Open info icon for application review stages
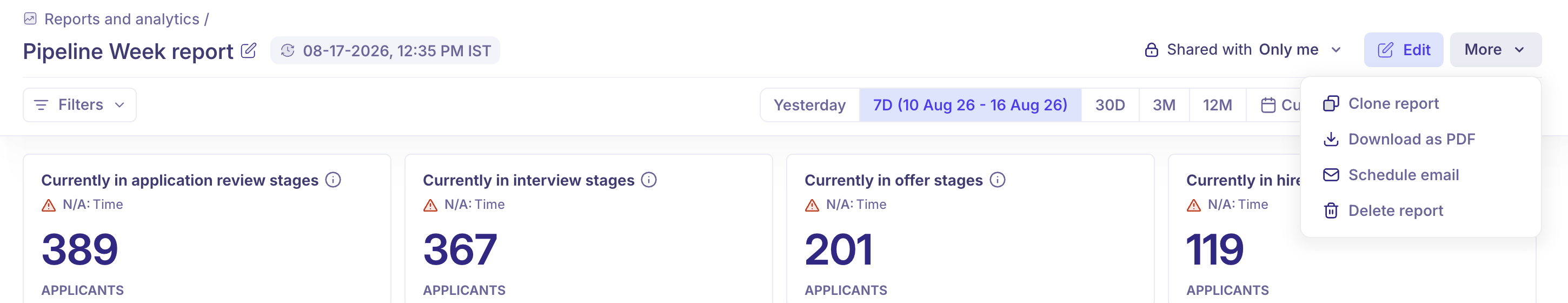 pos(333,180)
